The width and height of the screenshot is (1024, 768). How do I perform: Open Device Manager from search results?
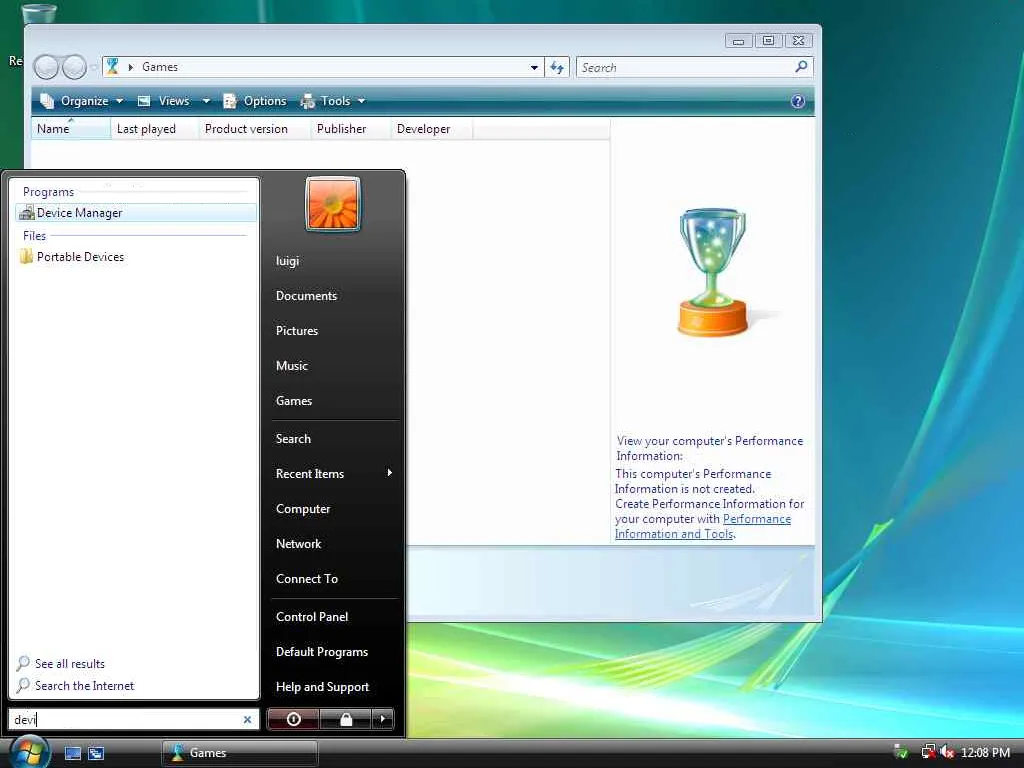[136, 213]
